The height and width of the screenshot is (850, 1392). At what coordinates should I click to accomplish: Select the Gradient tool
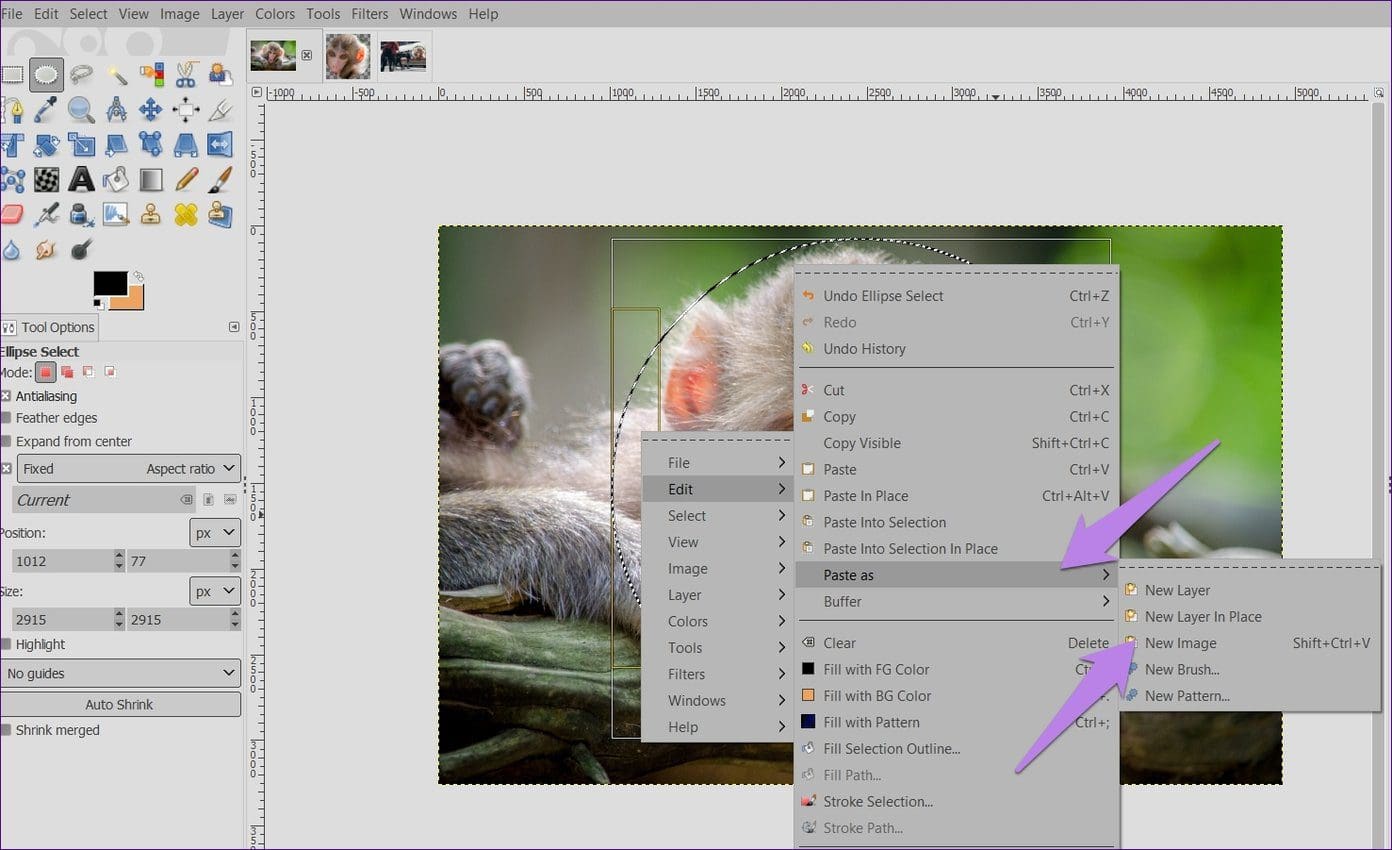click(151, 180)
